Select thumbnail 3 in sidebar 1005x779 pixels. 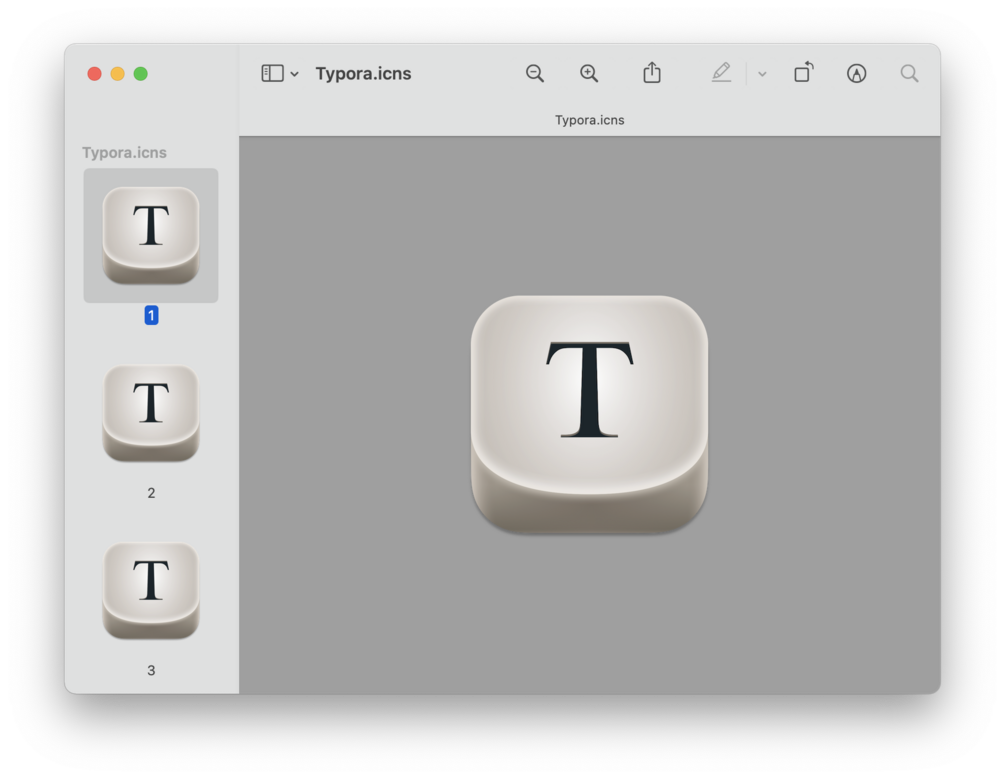pos(151,591)
